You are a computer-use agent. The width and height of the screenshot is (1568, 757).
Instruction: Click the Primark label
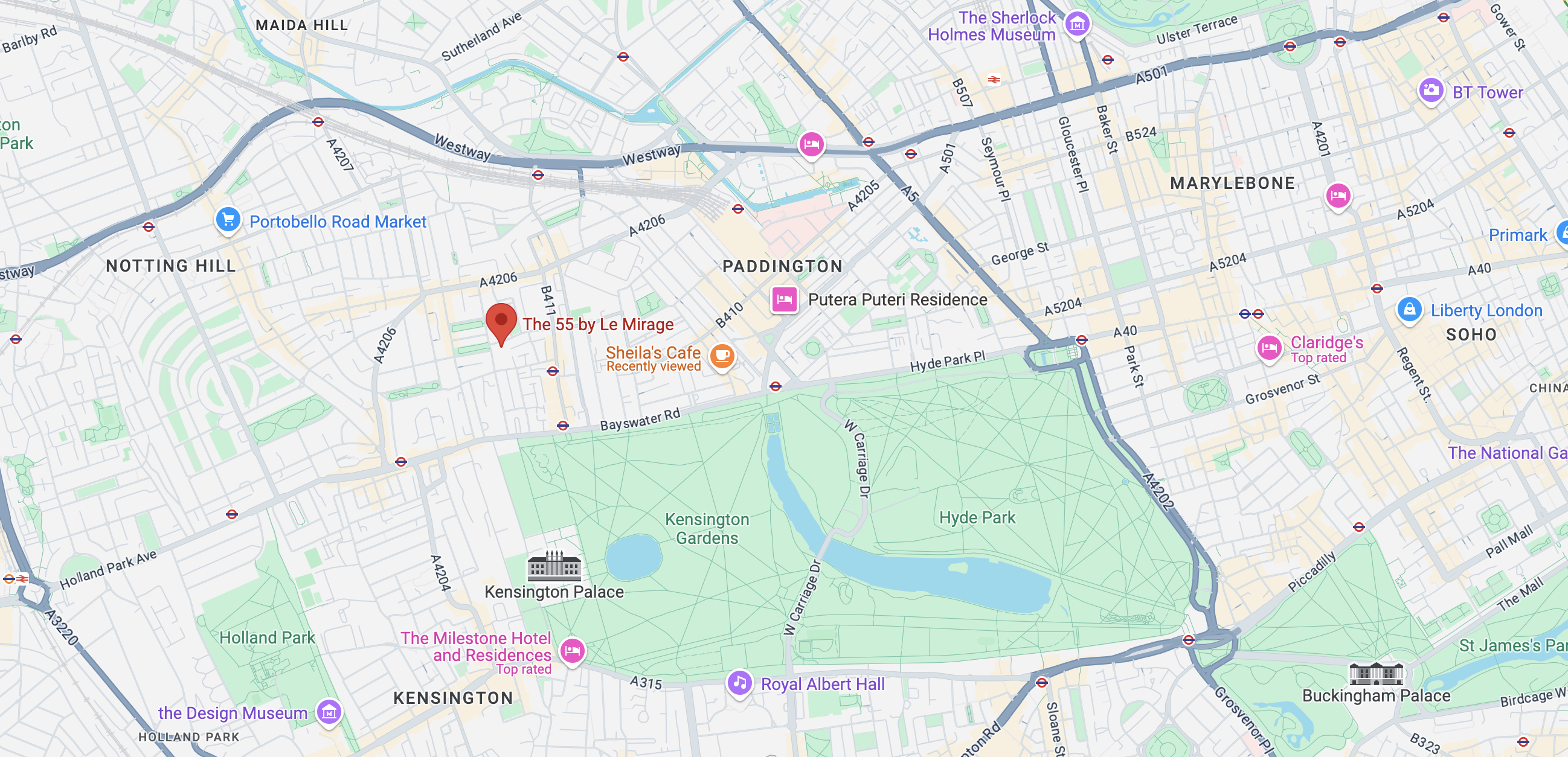[1517, 235]
